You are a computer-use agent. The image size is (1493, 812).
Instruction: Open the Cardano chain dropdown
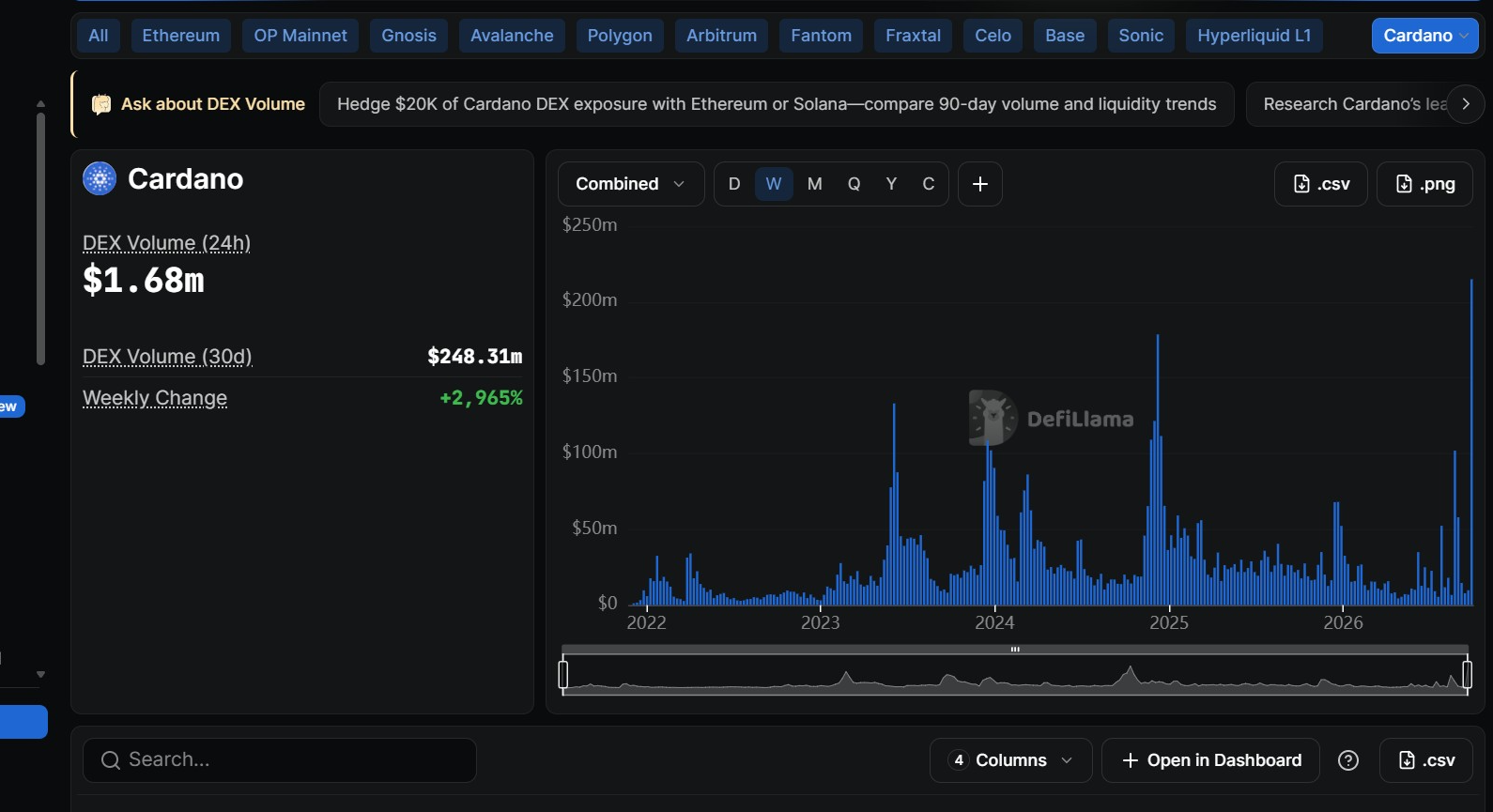[1425, 36]
